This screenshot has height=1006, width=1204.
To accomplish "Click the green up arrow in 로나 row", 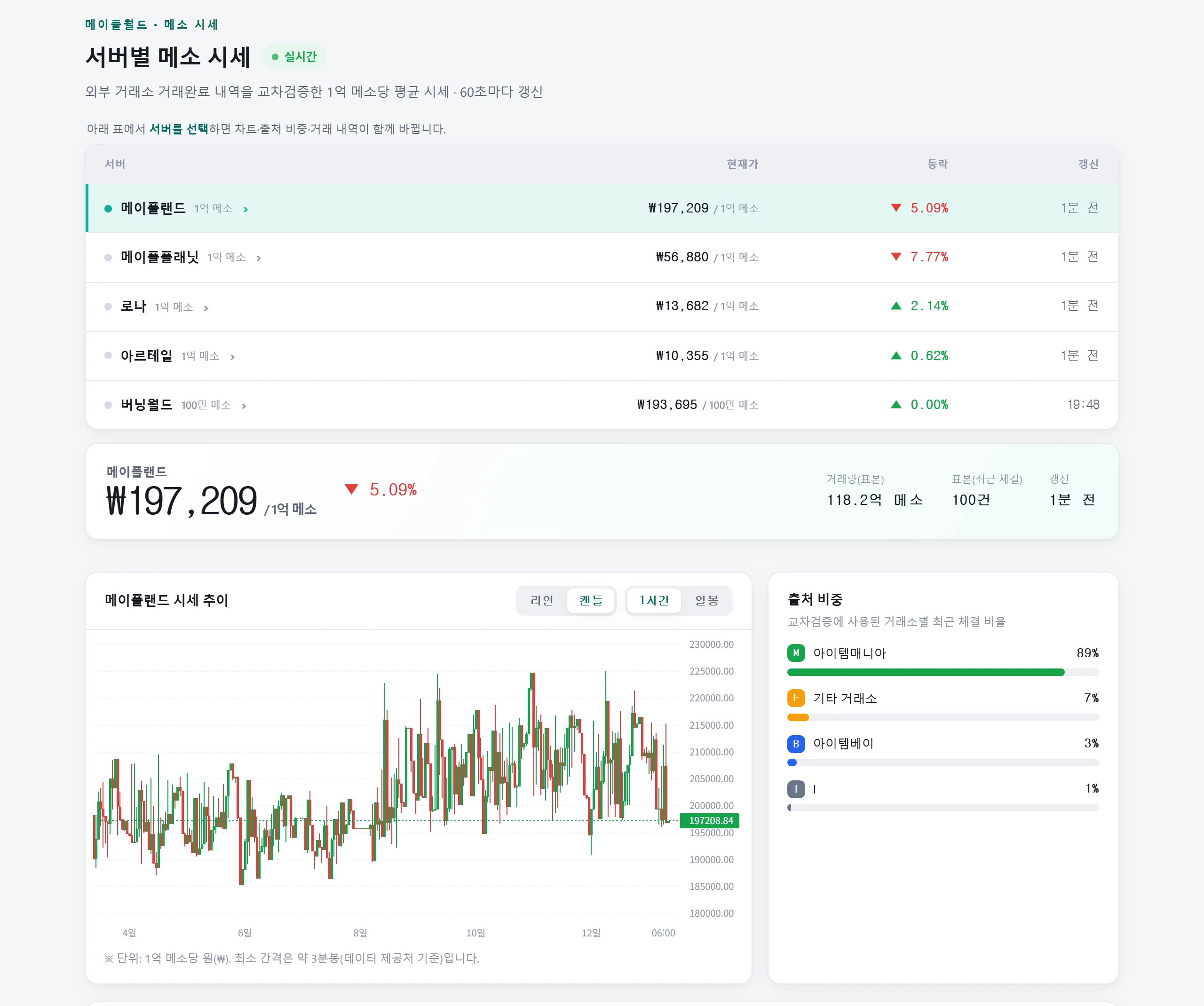I will pos(895,306).
